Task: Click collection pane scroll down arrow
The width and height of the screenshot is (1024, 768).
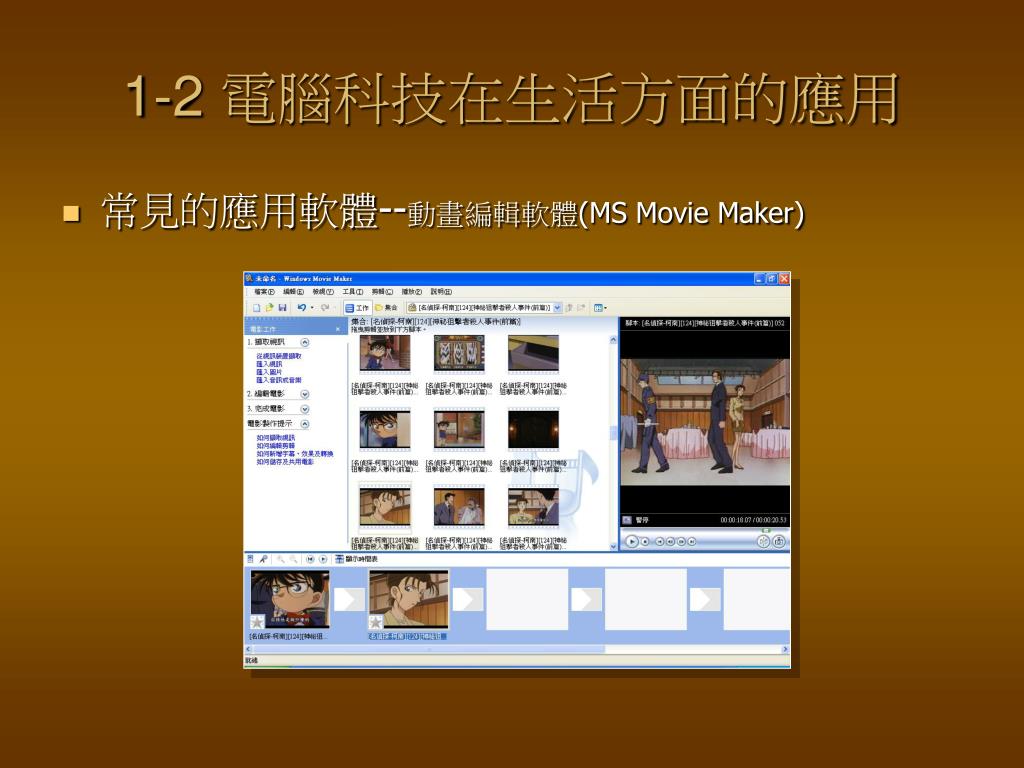Action: coord(613,547)
